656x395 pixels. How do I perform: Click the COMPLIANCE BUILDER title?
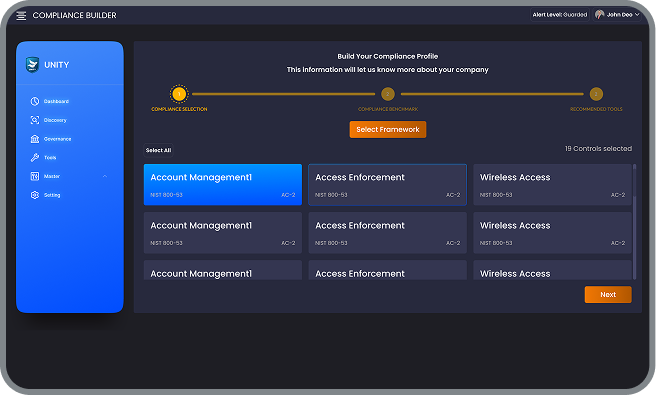74,15
